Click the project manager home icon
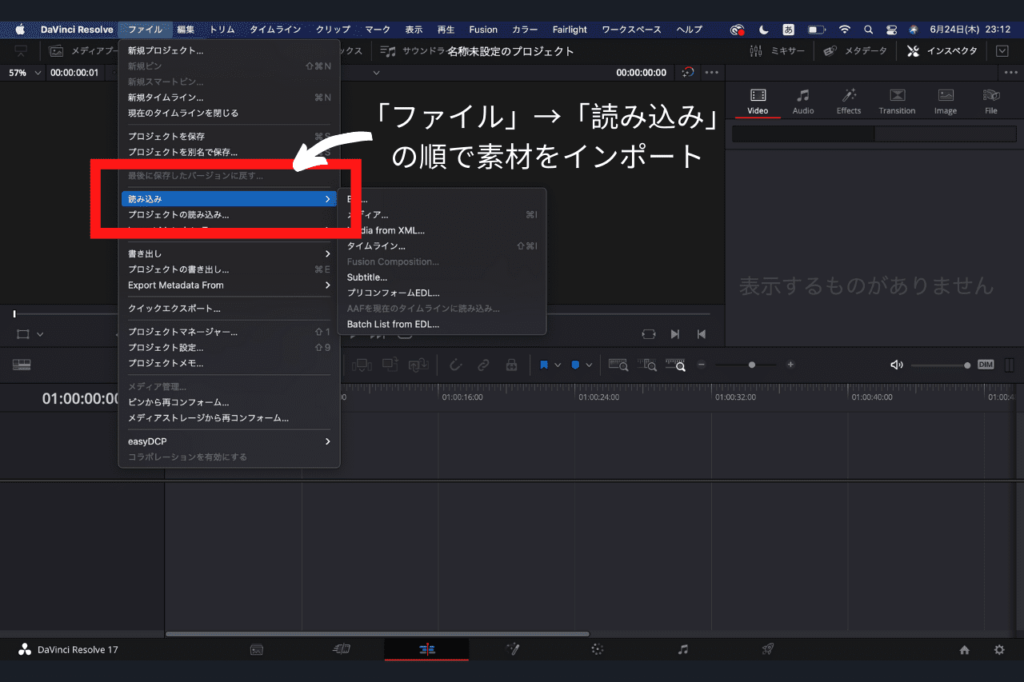This screenshot has height=682, width=1024. pyautogui.click(x=964, y=650)
